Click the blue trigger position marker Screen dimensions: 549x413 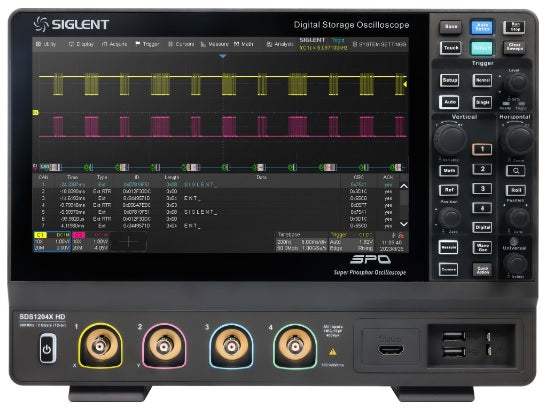point(222,56)
